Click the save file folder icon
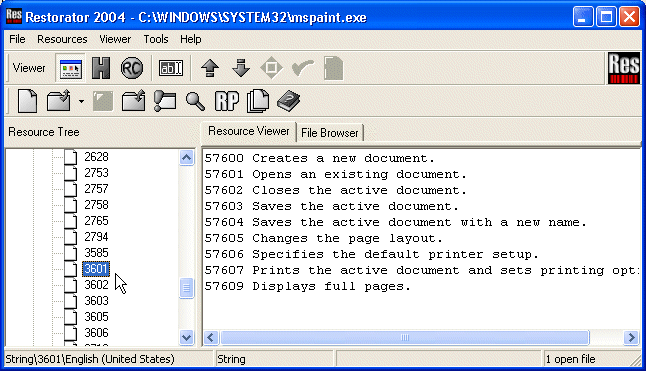 [133, 101]
